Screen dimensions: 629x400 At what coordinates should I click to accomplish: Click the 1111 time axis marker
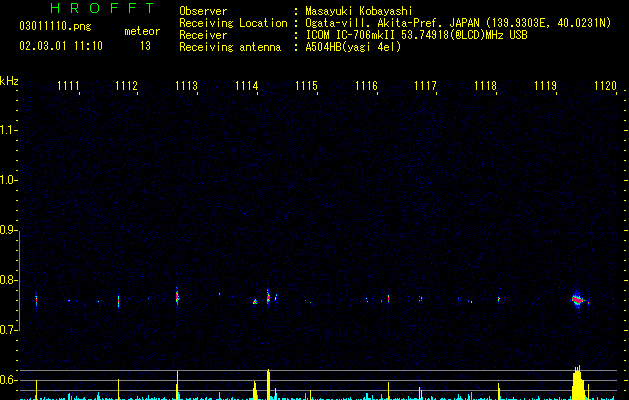point(68,86)
